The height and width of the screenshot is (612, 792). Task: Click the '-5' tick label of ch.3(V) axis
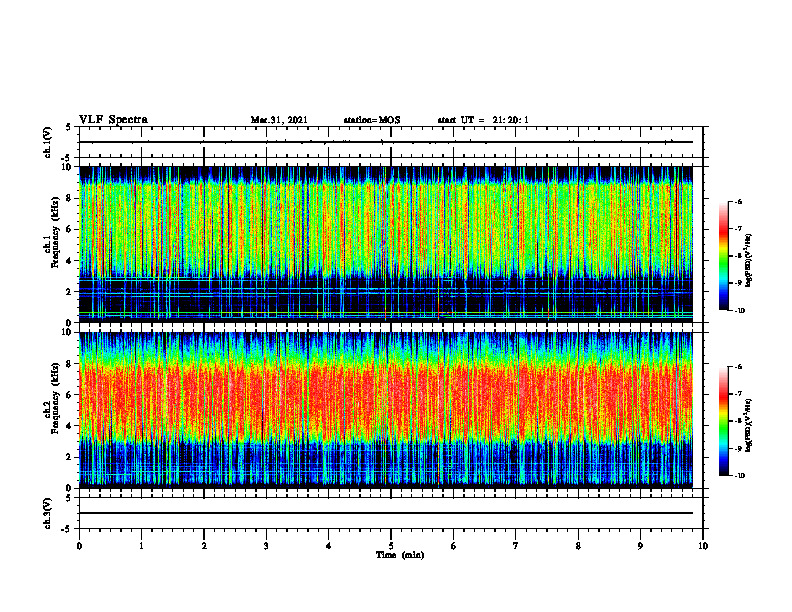pyautogui.click(x=67, y=529)
